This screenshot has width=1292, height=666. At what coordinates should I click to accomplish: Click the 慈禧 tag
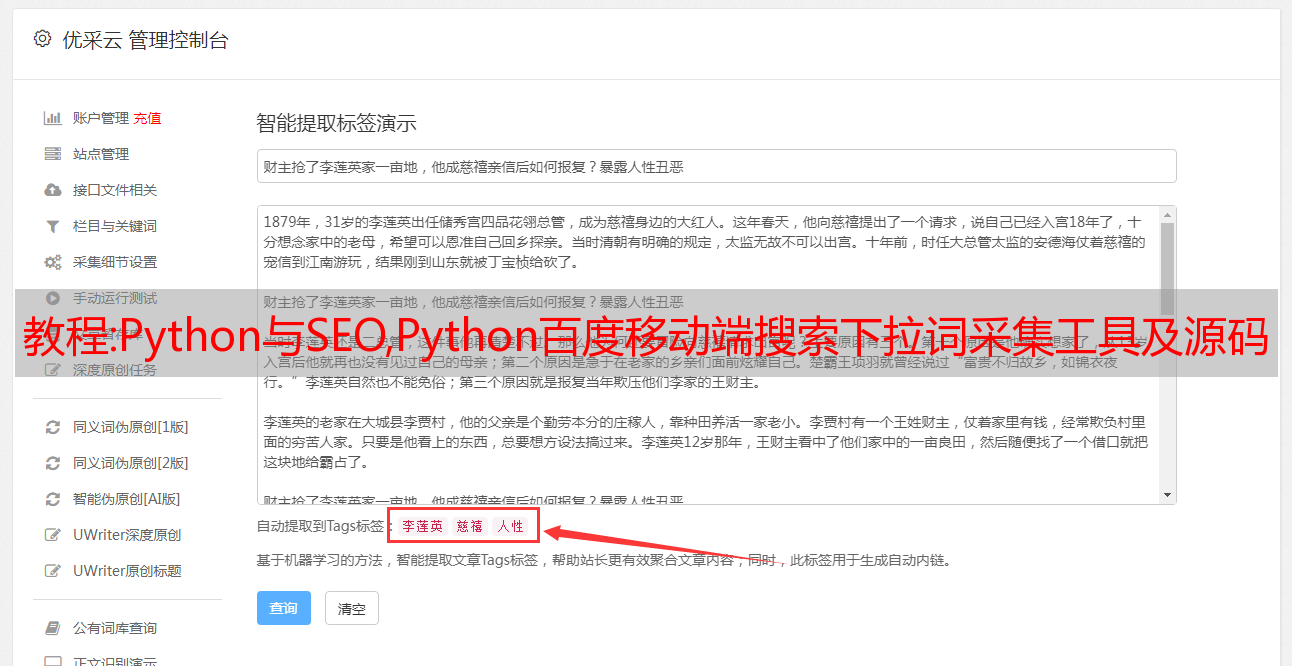470,526
